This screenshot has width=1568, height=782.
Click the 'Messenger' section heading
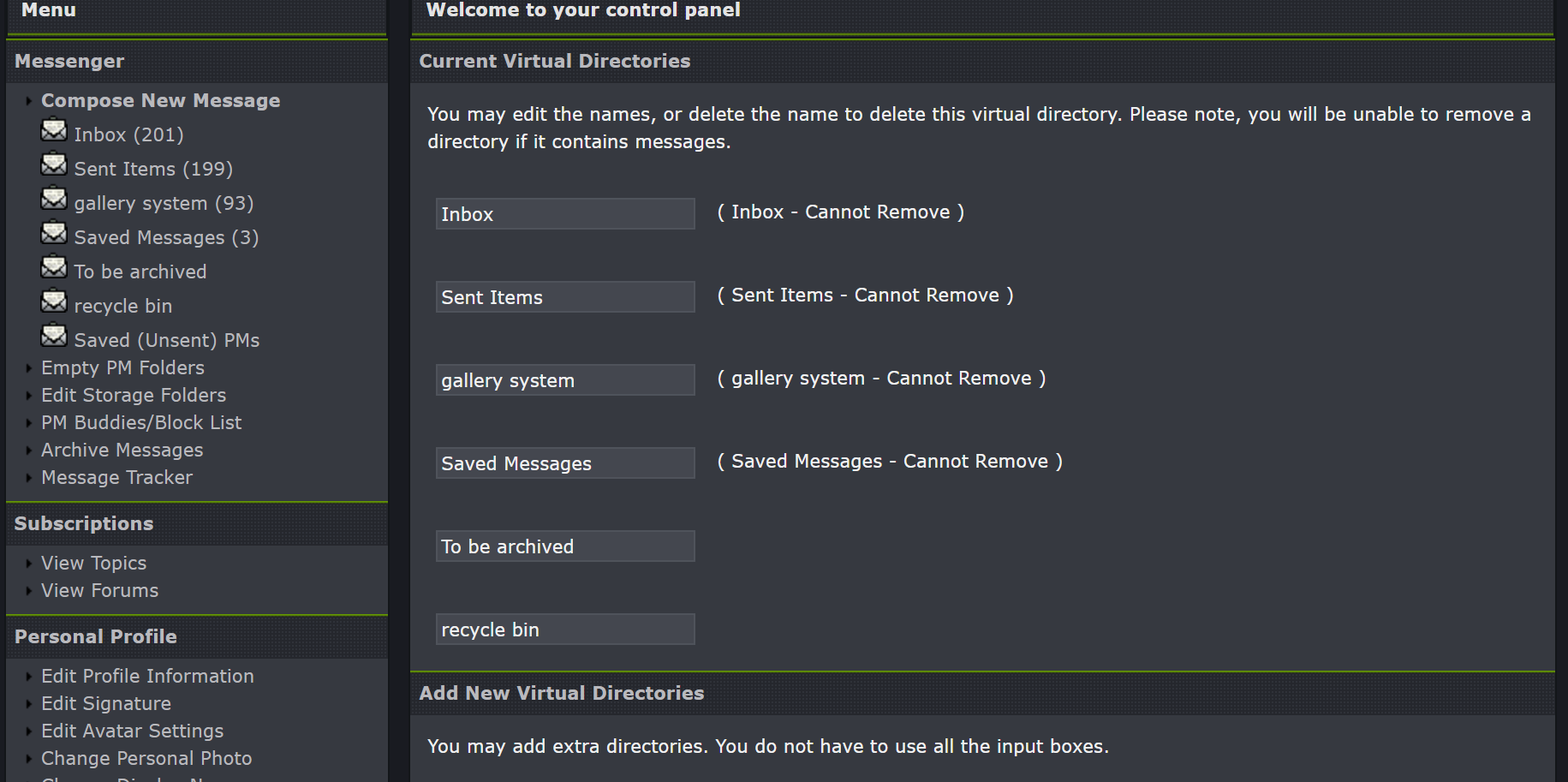pos(69,61)
